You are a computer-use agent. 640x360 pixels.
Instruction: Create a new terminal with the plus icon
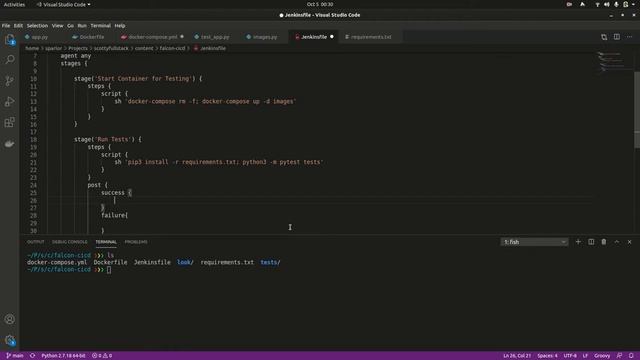tap(578, 242)
